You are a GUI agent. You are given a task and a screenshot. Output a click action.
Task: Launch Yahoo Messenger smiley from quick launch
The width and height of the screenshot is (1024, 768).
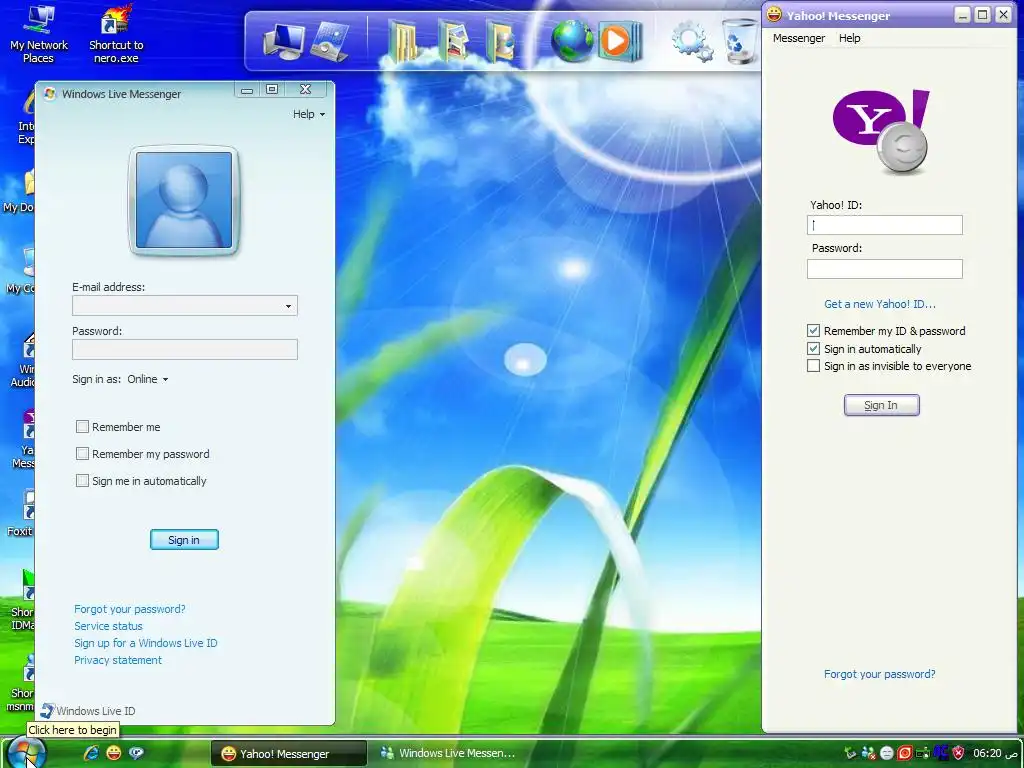click(x=114, y=753)
